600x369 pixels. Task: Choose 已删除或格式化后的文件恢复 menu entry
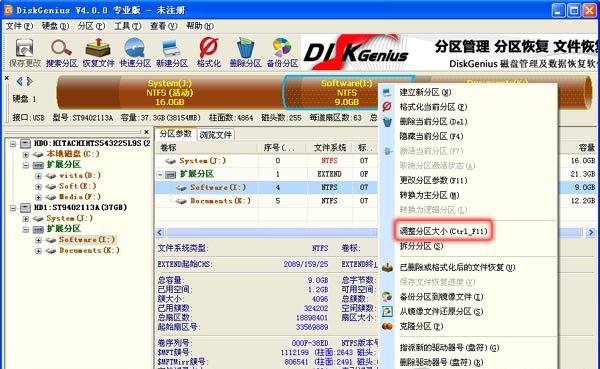click(x=457, y=268)
